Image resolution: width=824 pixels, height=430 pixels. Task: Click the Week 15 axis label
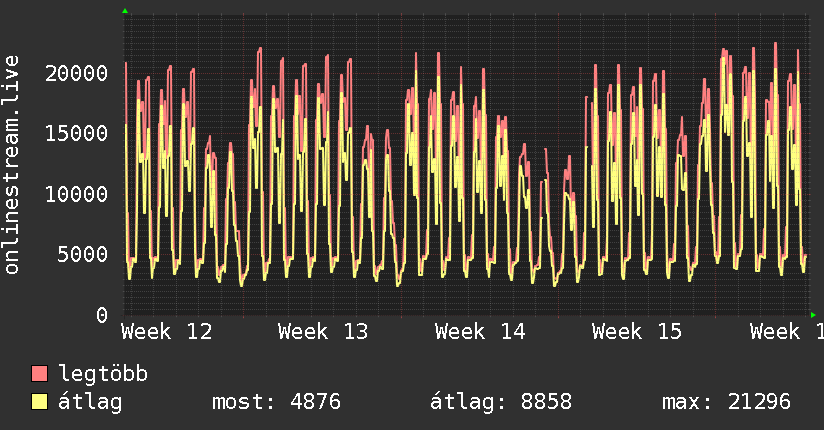tap(637, 332)
